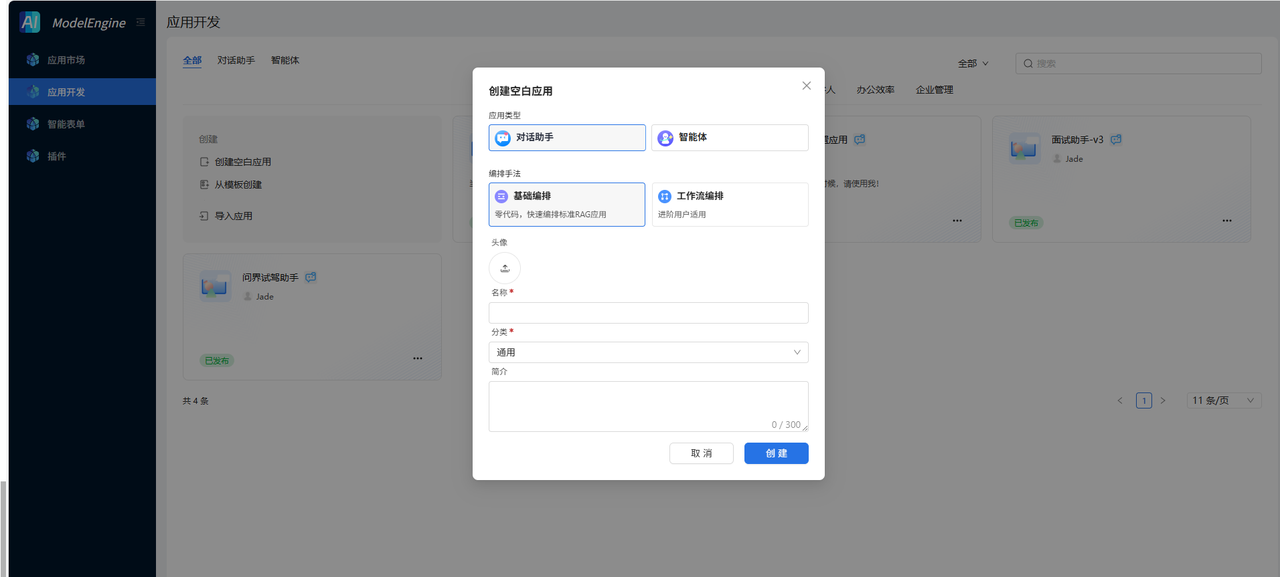1280x577 pixels.
Task: Select the 工作流编排 orchestration method
Action: [730, 204]
